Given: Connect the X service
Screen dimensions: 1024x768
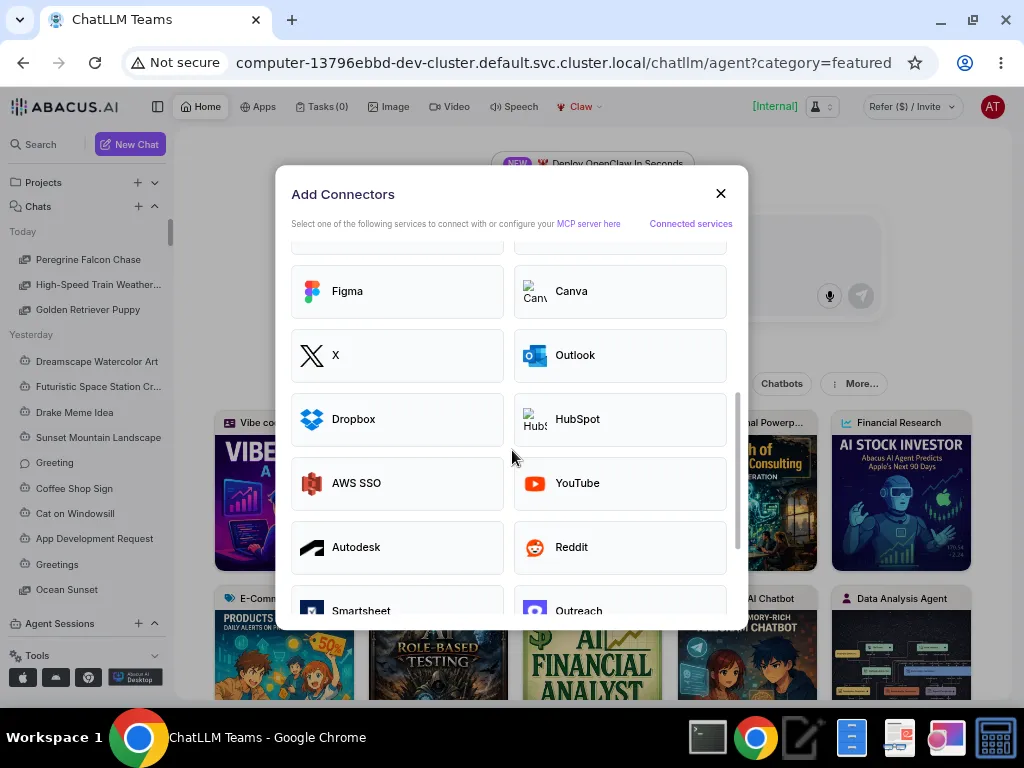Looking at the screenshot, I should [x=397, y=355].
